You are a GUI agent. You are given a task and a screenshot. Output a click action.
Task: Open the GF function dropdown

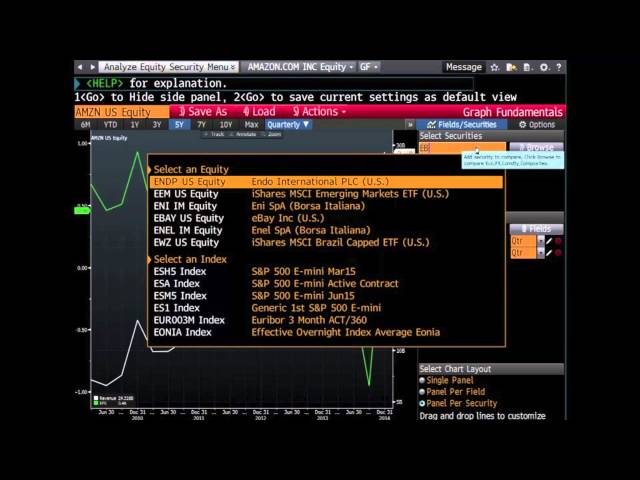pos(369,67)
